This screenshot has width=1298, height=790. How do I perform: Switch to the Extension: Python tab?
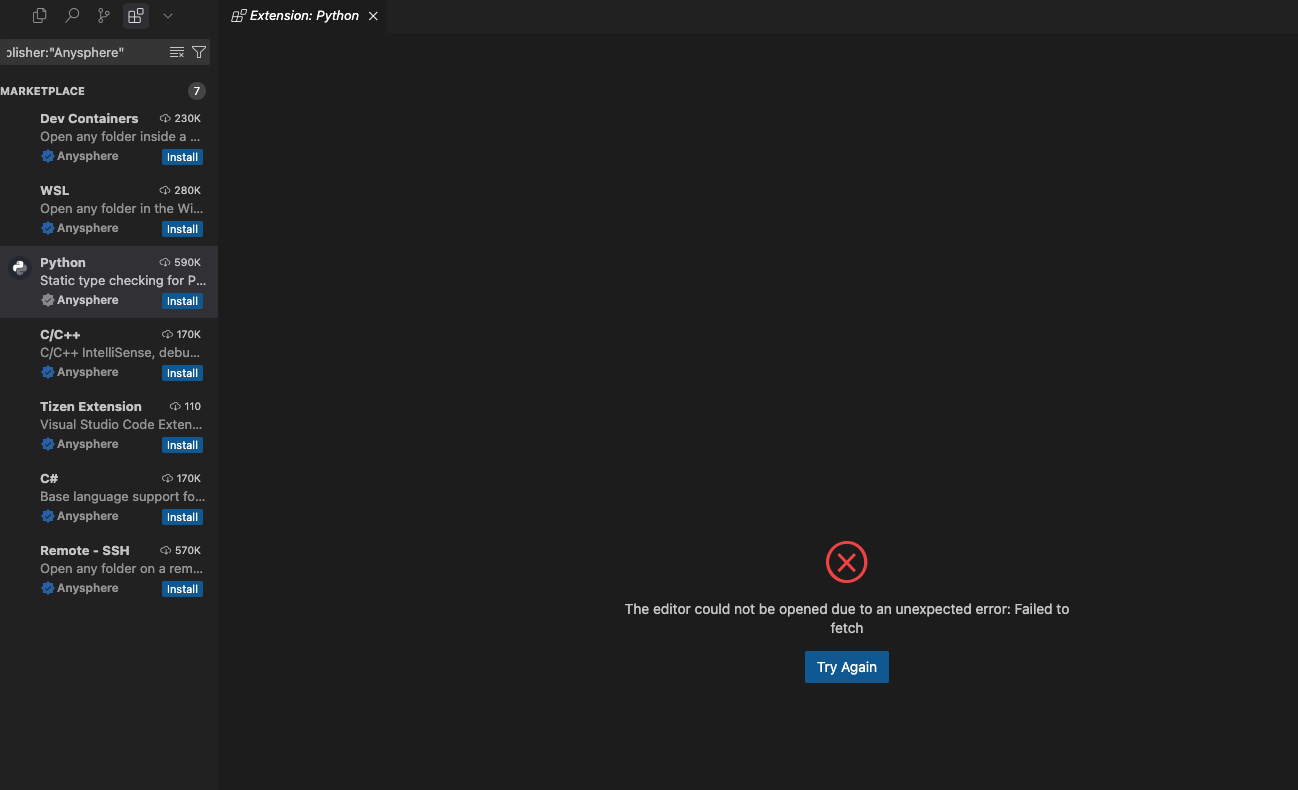pos(304,16)
